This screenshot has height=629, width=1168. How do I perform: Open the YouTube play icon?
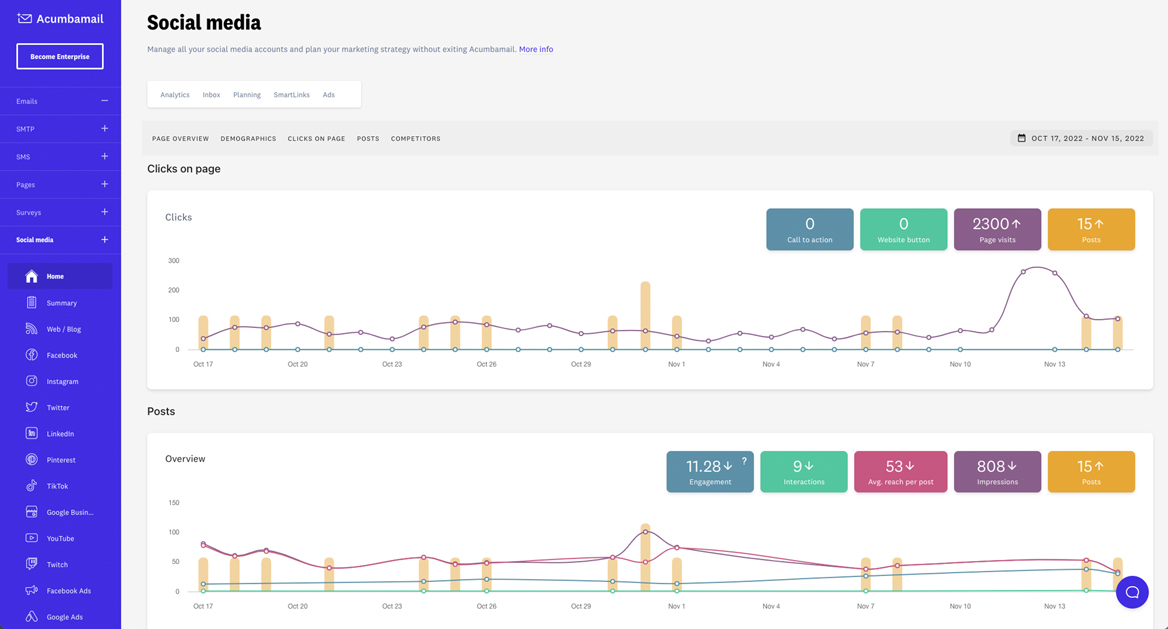pos(32,538)
